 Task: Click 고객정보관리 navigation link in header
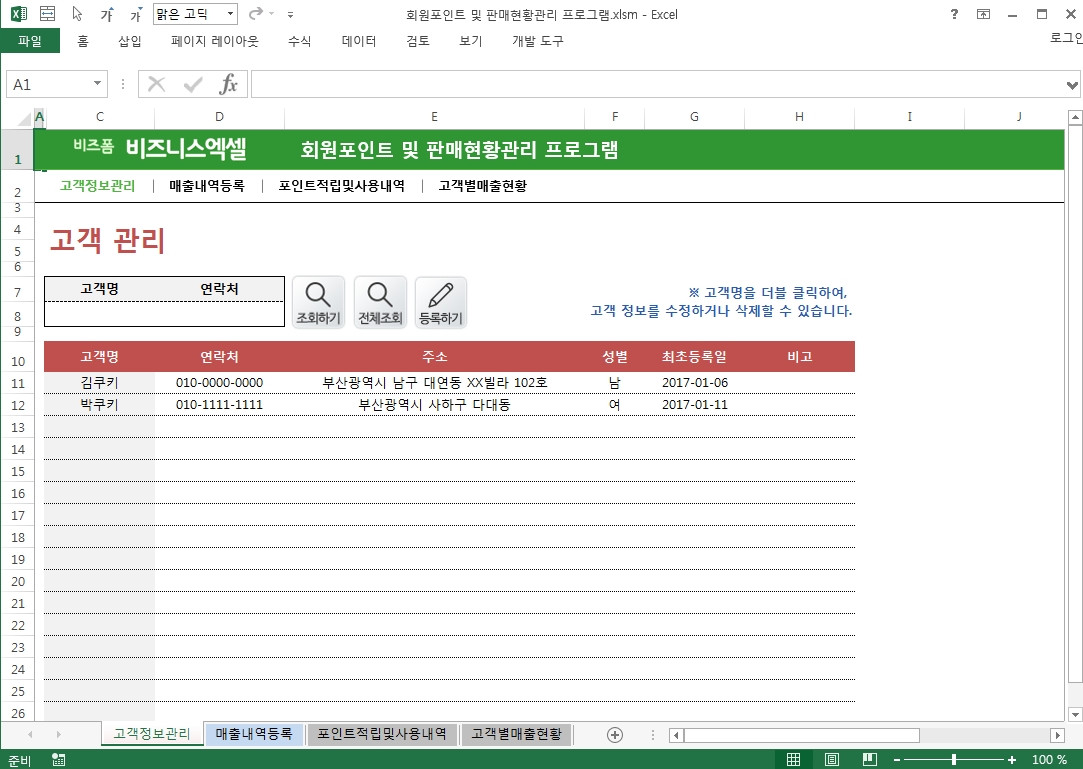(97, 186)
